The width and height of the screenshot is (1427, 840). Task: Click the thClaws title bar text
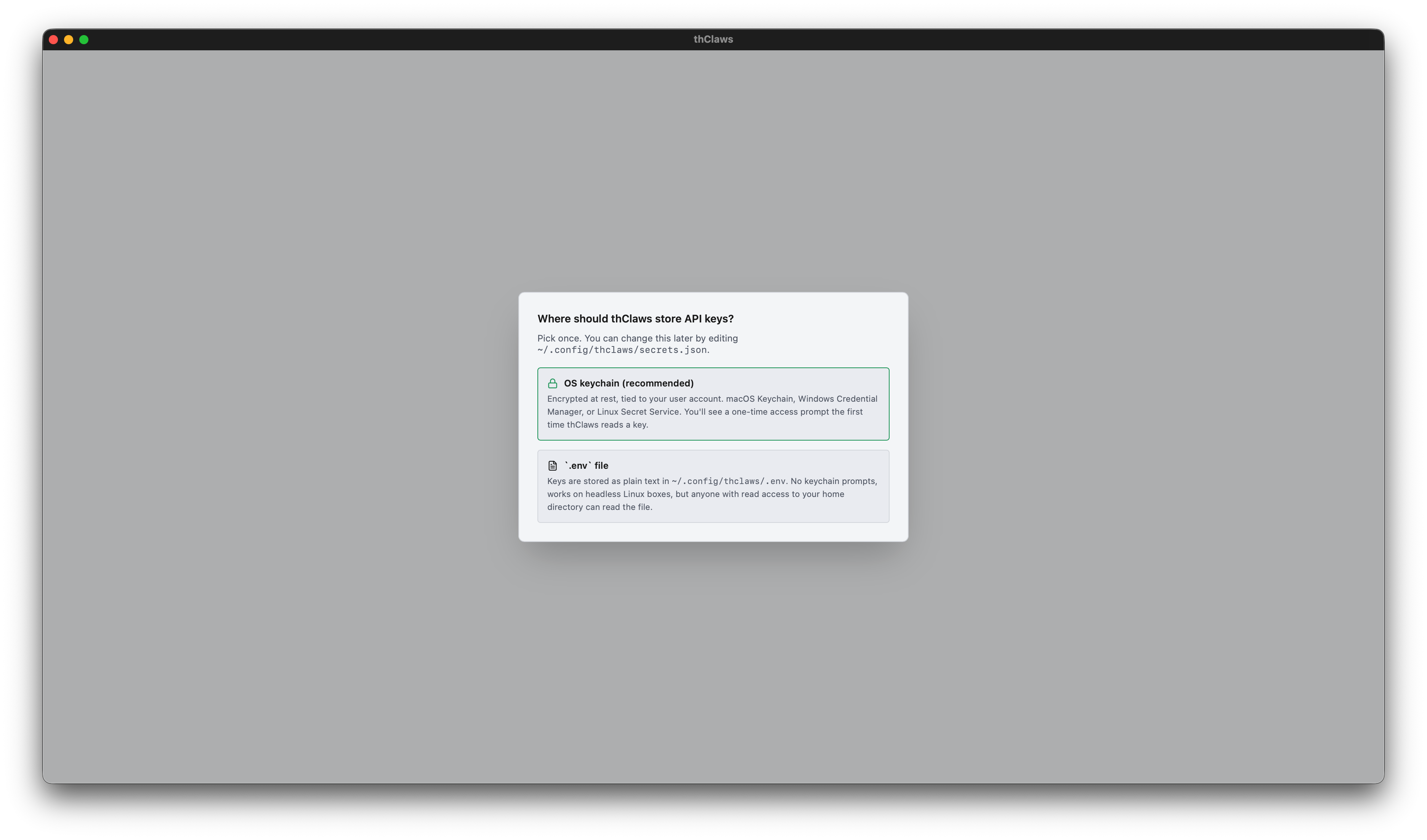[x=713, y=39]
